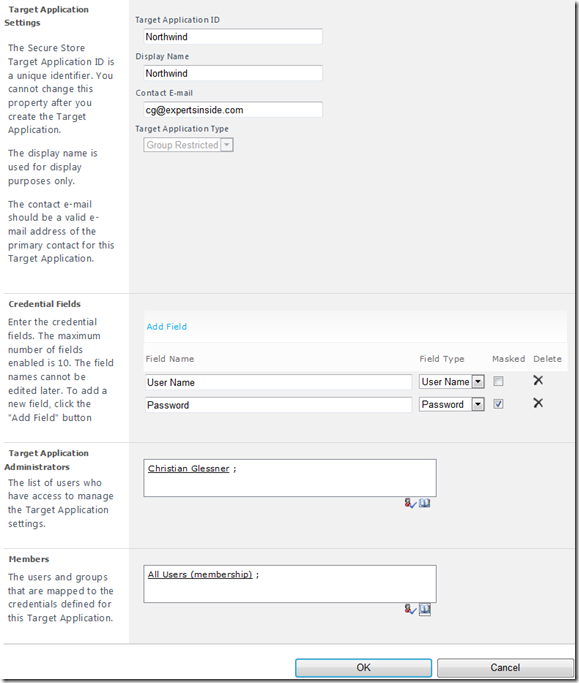The image size is (579, 683).
Task: Open address book browse for Administrators
Action: point(425,503)
